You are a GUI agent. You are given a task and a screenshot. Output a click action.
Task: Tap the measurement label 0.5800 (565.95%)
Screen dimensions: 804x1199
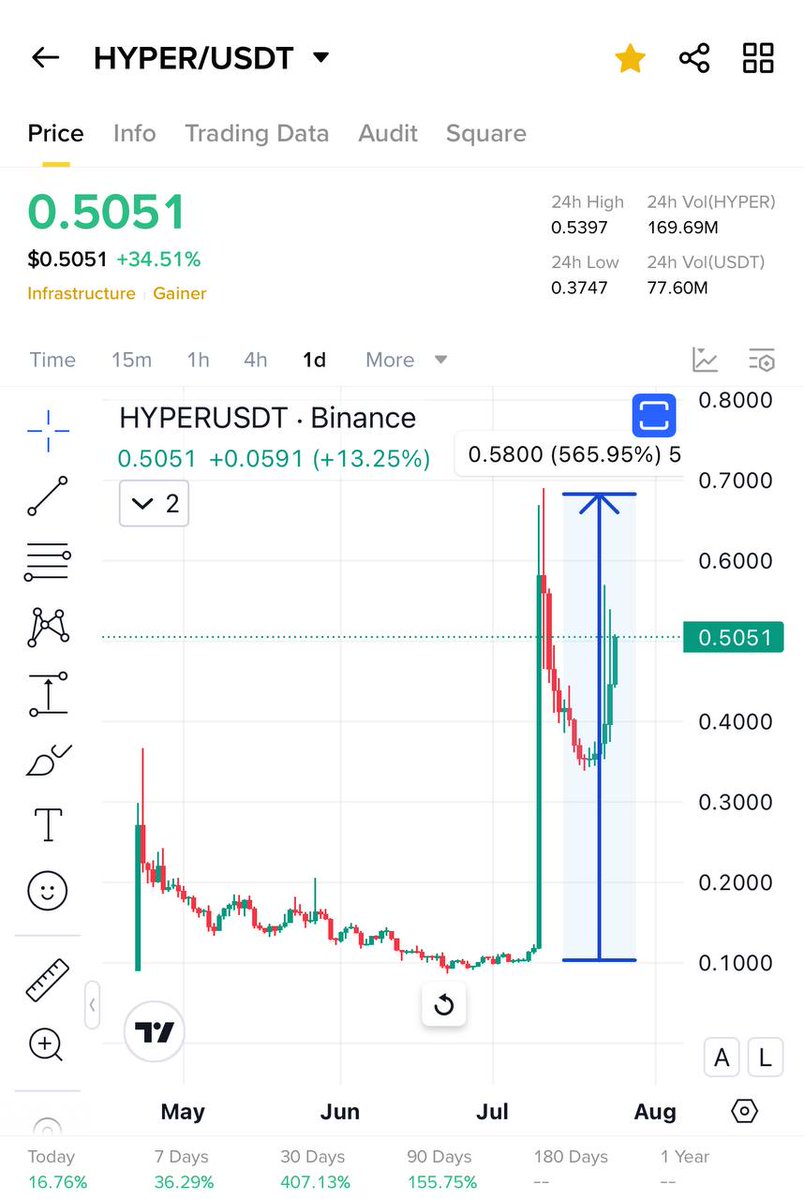[x=568, y=454]
